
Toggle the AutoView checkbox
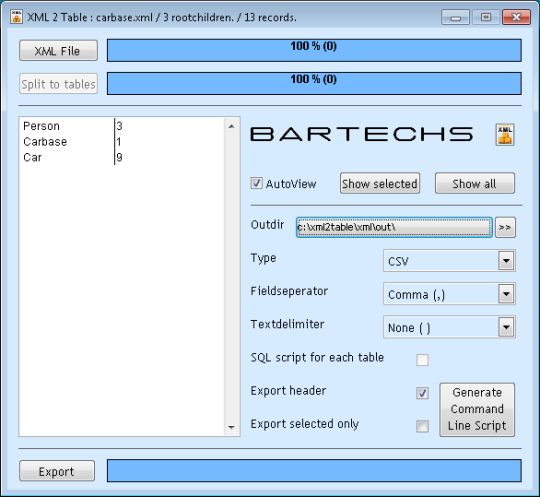click(256, 183)
